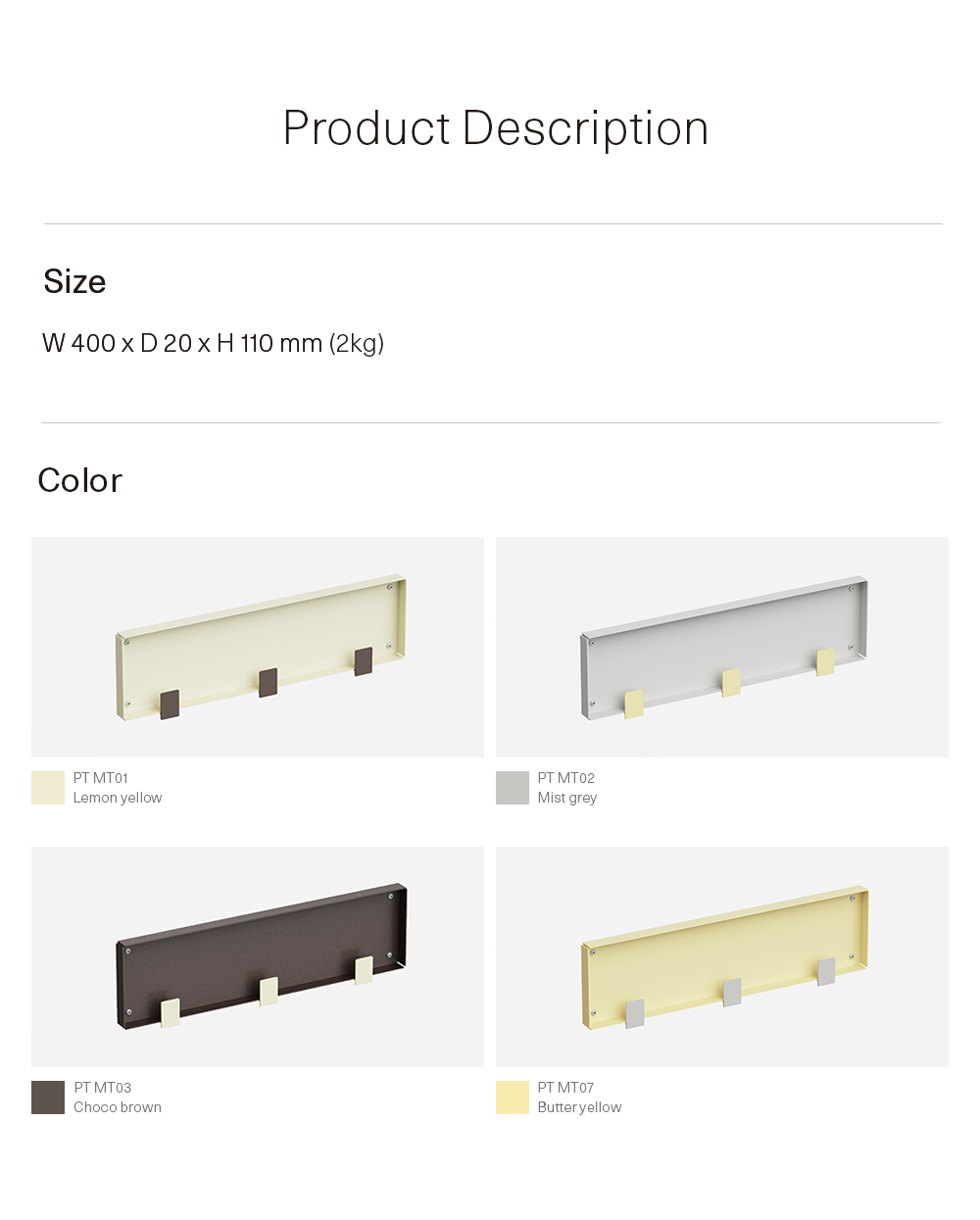Viewport: 980px width, 1220px height.
Task: View the Butter yellow product image
Action: [x=722, y=956]
